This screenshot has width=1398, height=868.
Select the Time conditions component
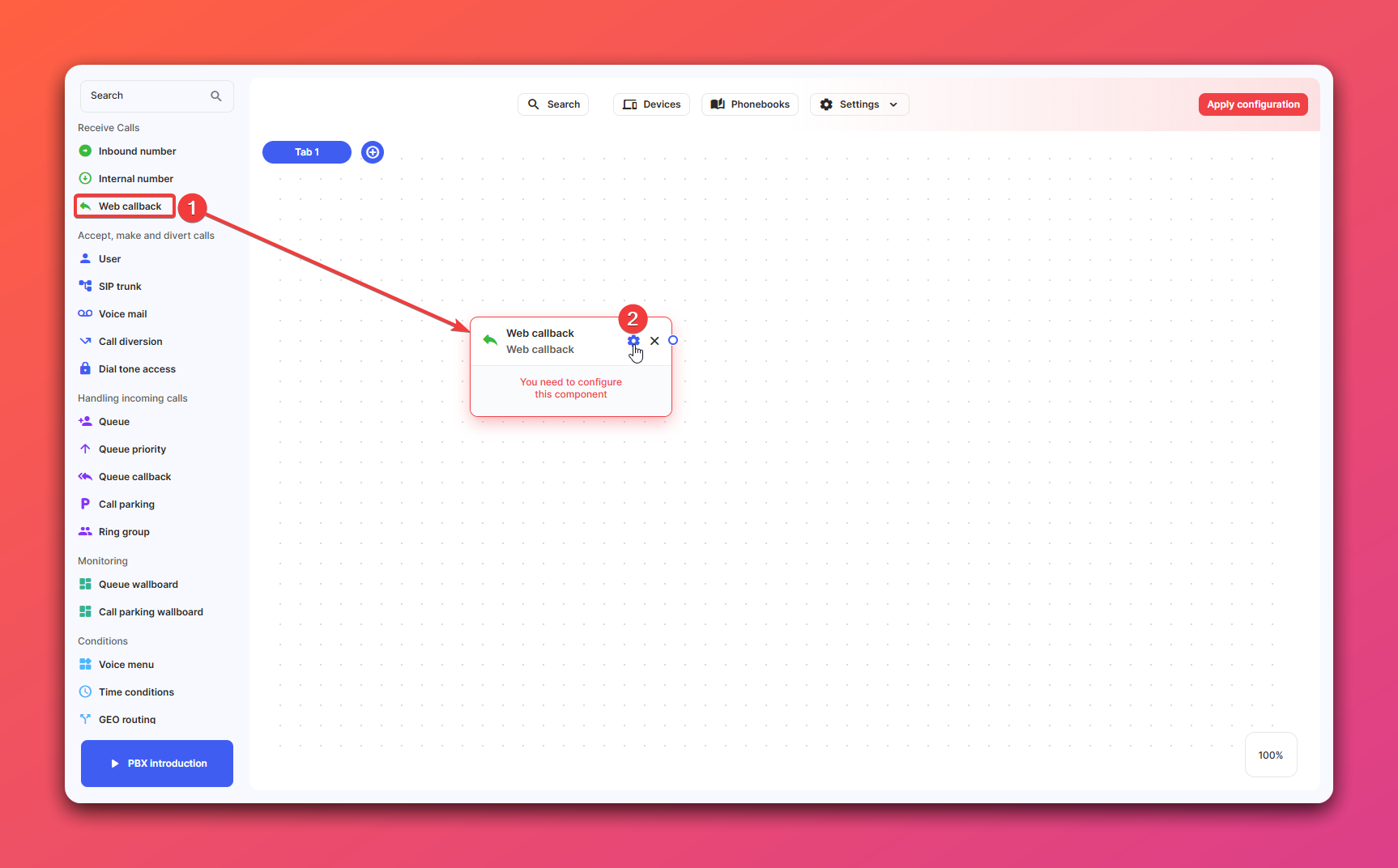point(136,692)
